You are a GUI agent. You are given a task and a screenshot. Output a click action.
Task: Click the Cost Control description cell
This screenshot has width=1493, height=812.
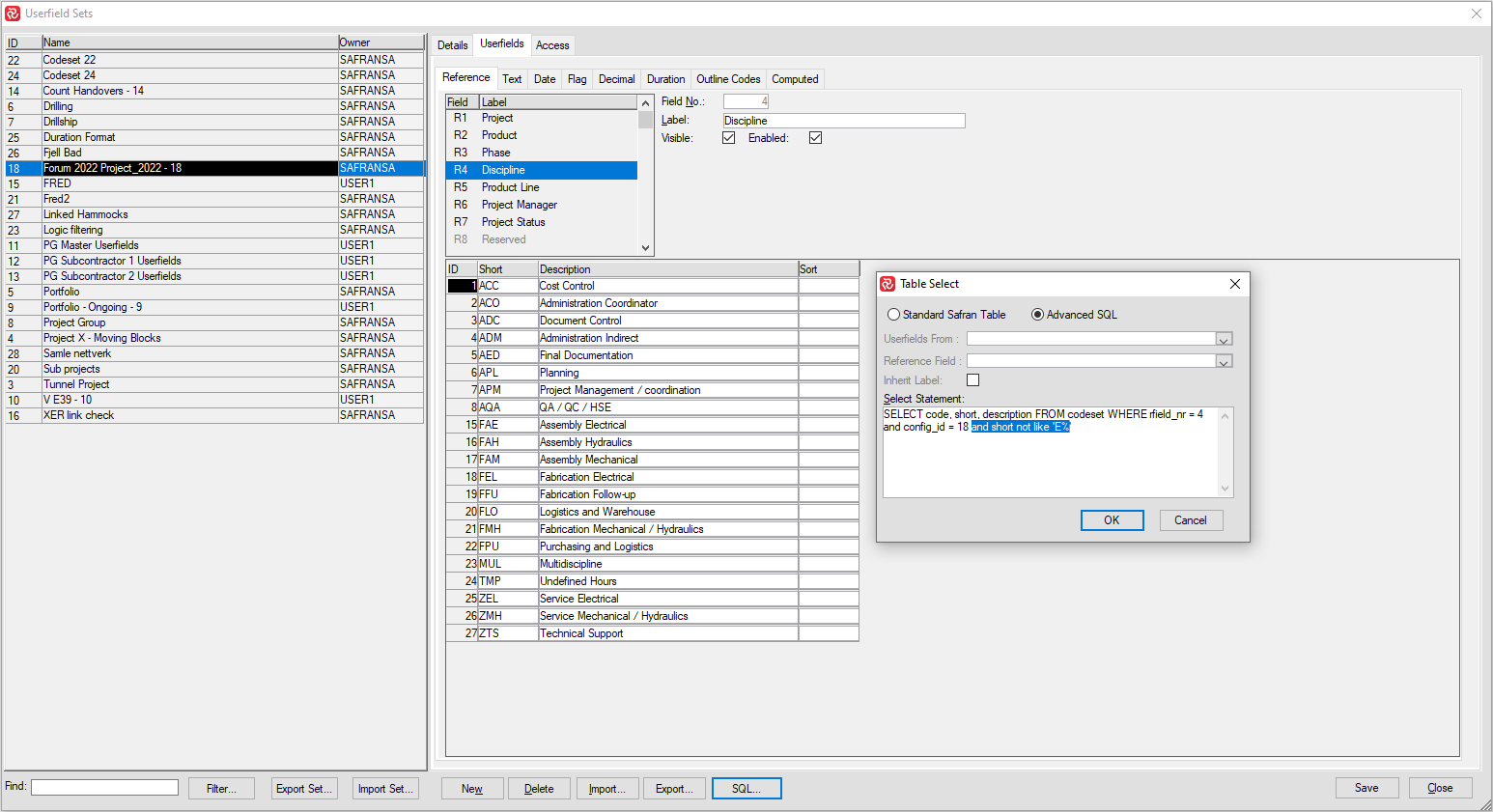click(x=667, y=286)
